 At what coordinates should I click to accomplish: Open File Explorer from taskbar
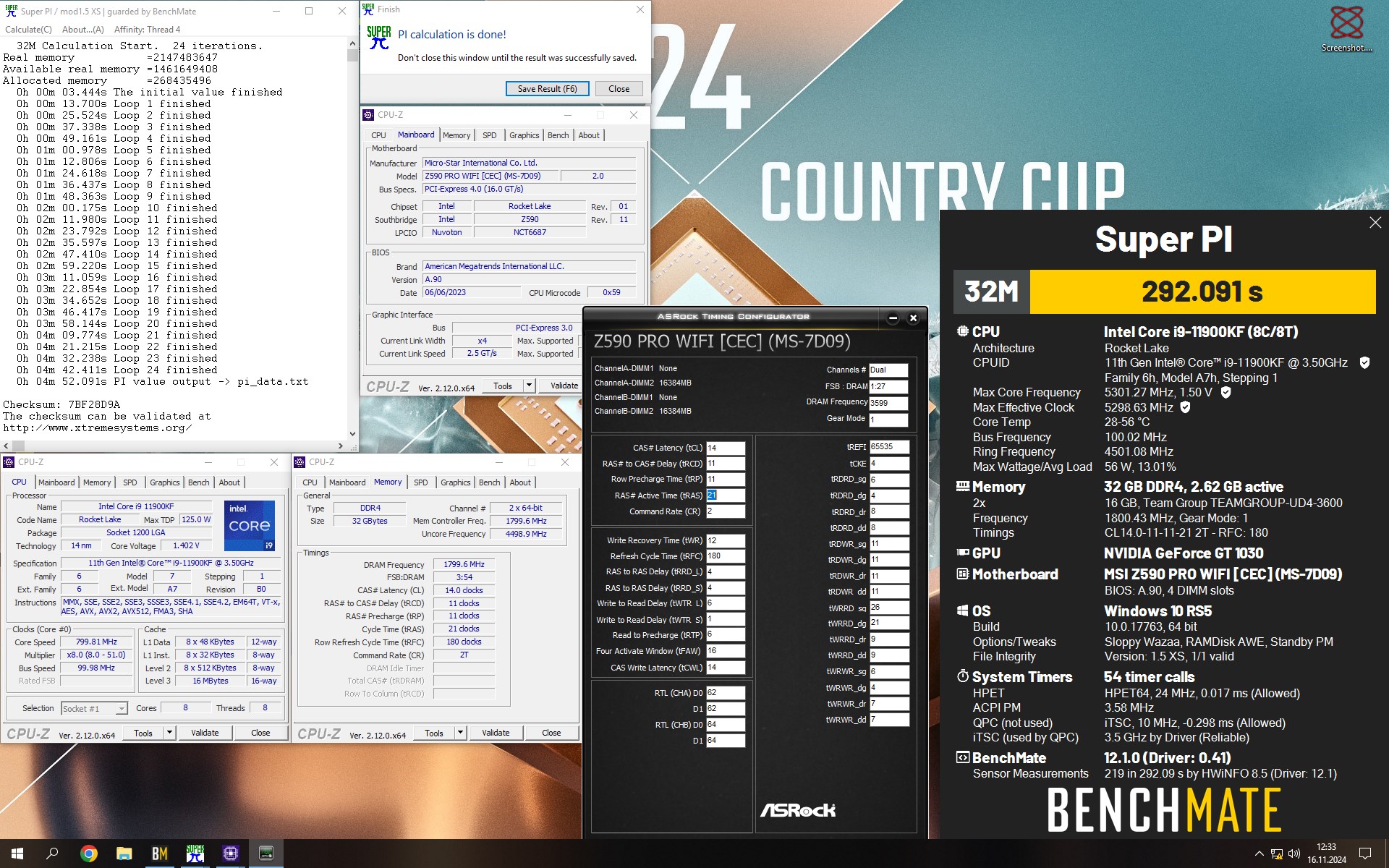[x=124, y=854]
